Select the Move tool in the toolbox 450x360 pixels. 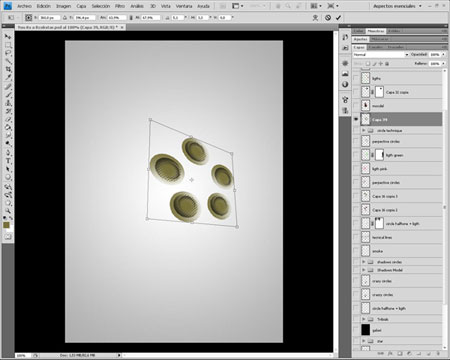coord(8,36)
